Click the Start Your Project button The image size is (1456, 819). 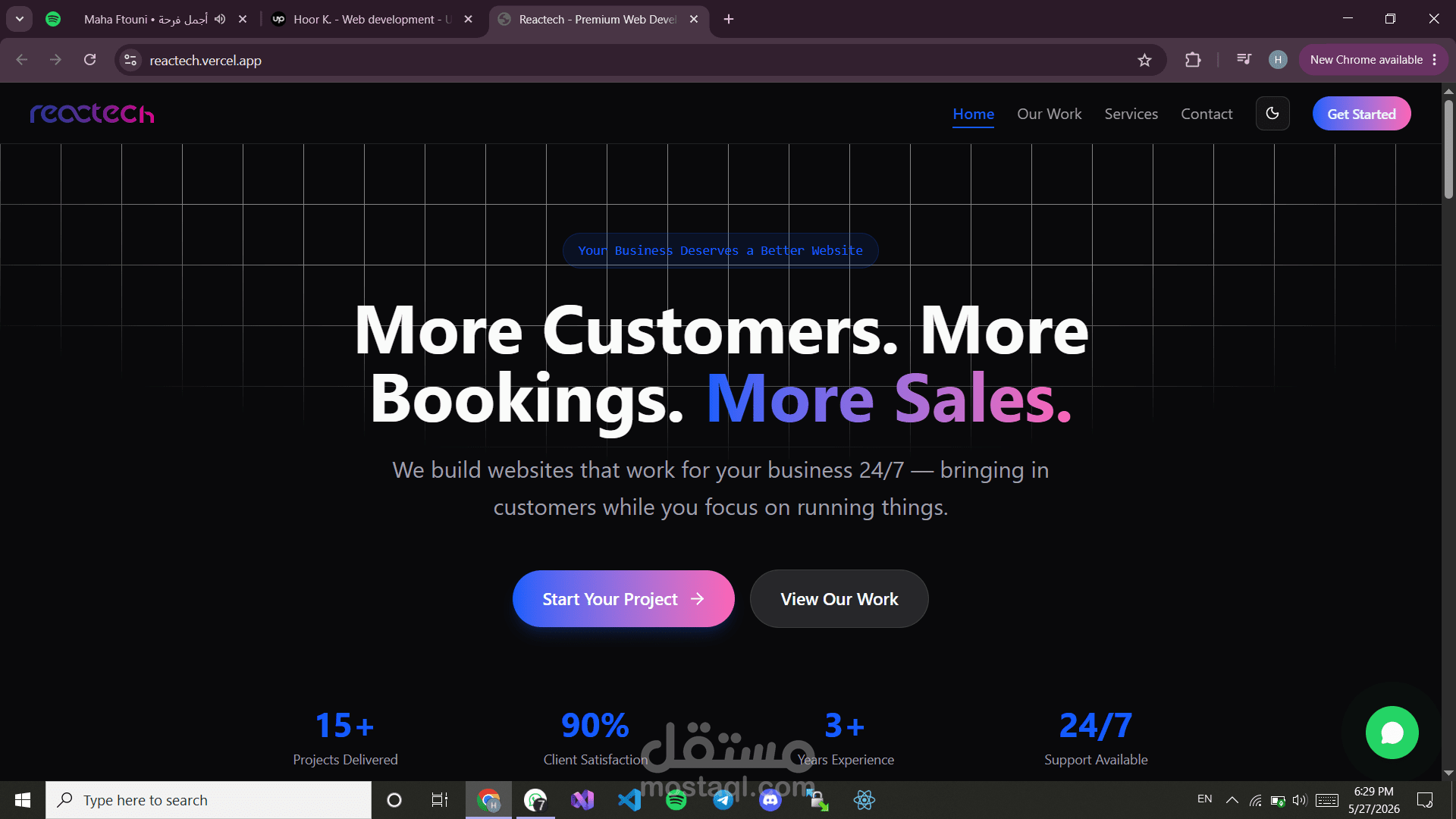[x=623, y=599]
